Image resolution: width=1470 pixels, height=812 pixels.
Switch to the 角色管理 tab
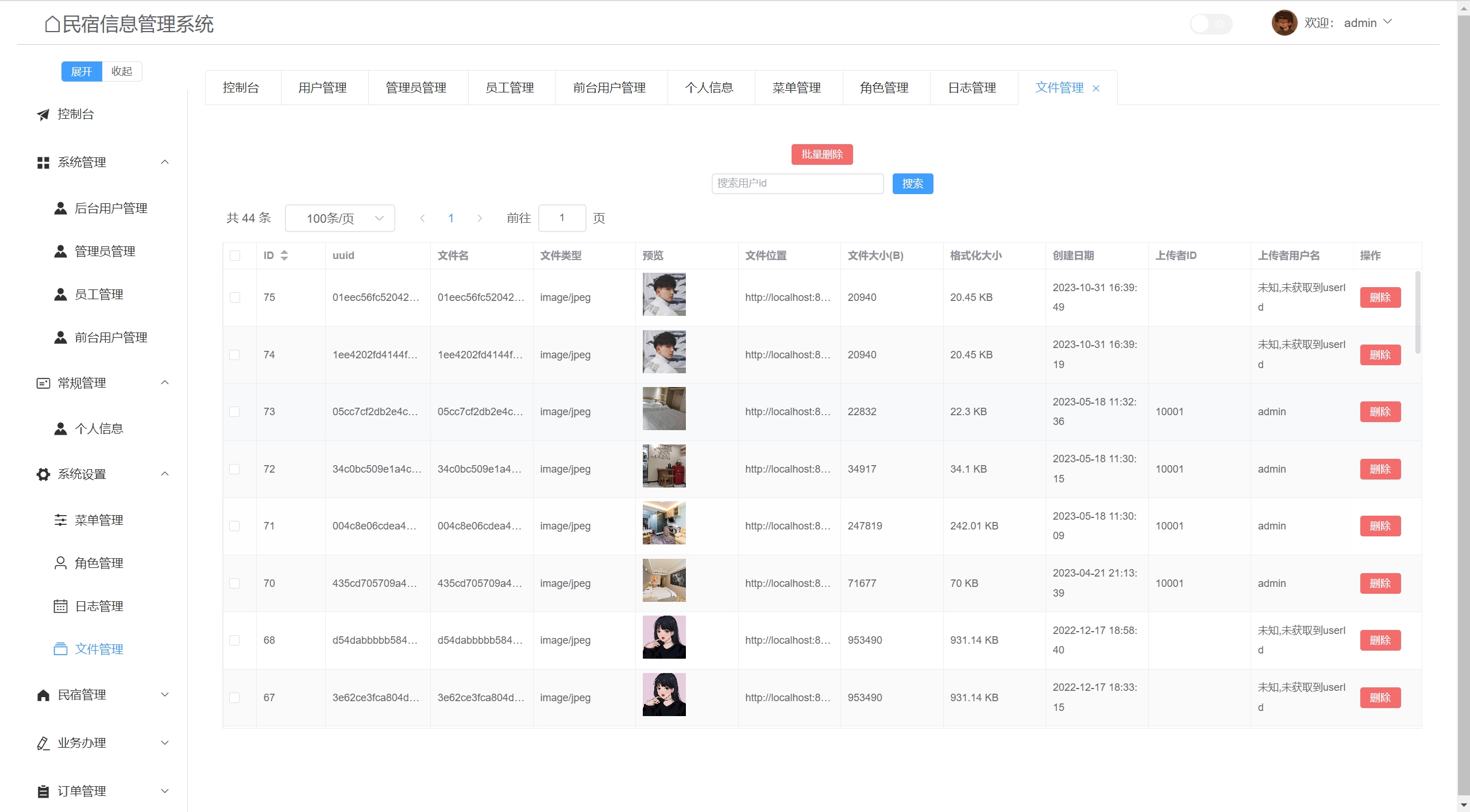[883, 88]
